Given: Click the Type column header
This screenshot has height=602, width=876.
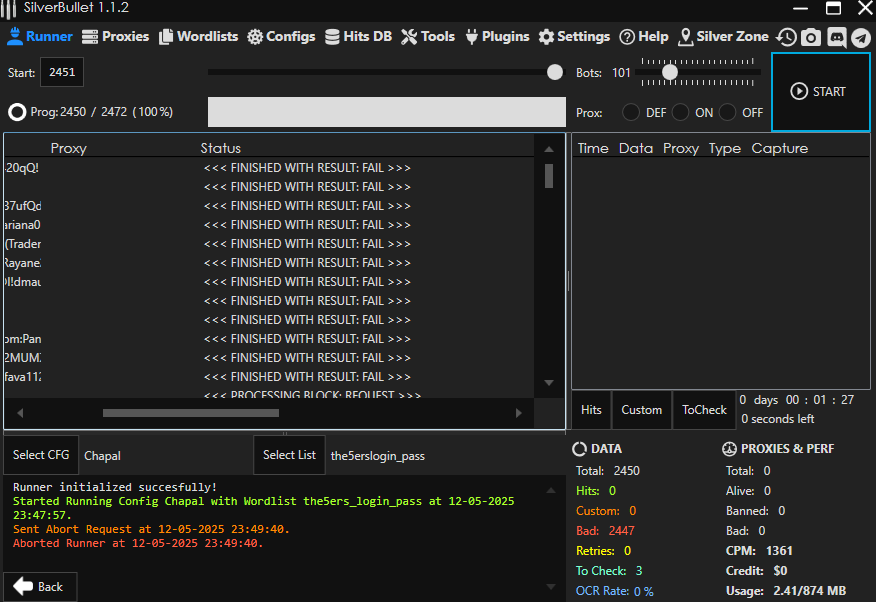Looking at the screenshot, I should point(725,148).
